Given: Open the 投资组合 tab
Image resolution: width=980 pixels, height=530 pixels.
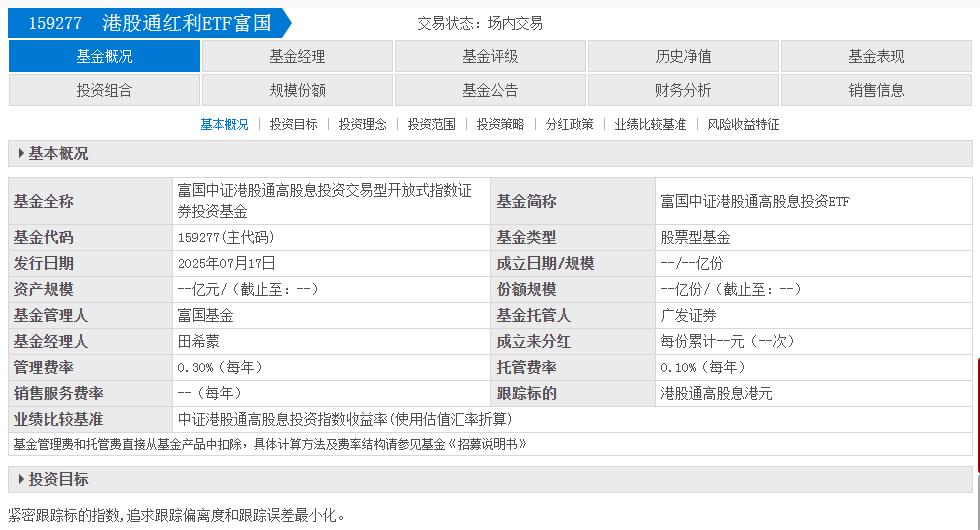Looking at the screenshot, I should pos(104,90).
